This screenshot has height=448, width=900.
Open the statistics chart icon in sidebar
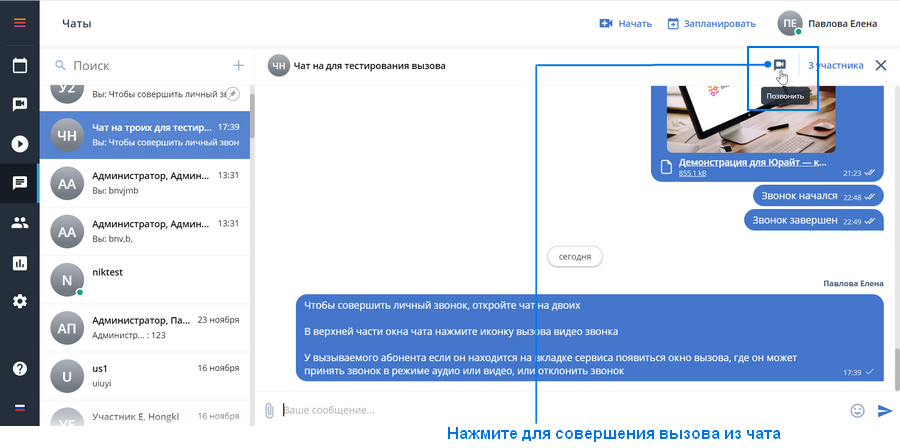pyautogui.click(x=20, y=263)
